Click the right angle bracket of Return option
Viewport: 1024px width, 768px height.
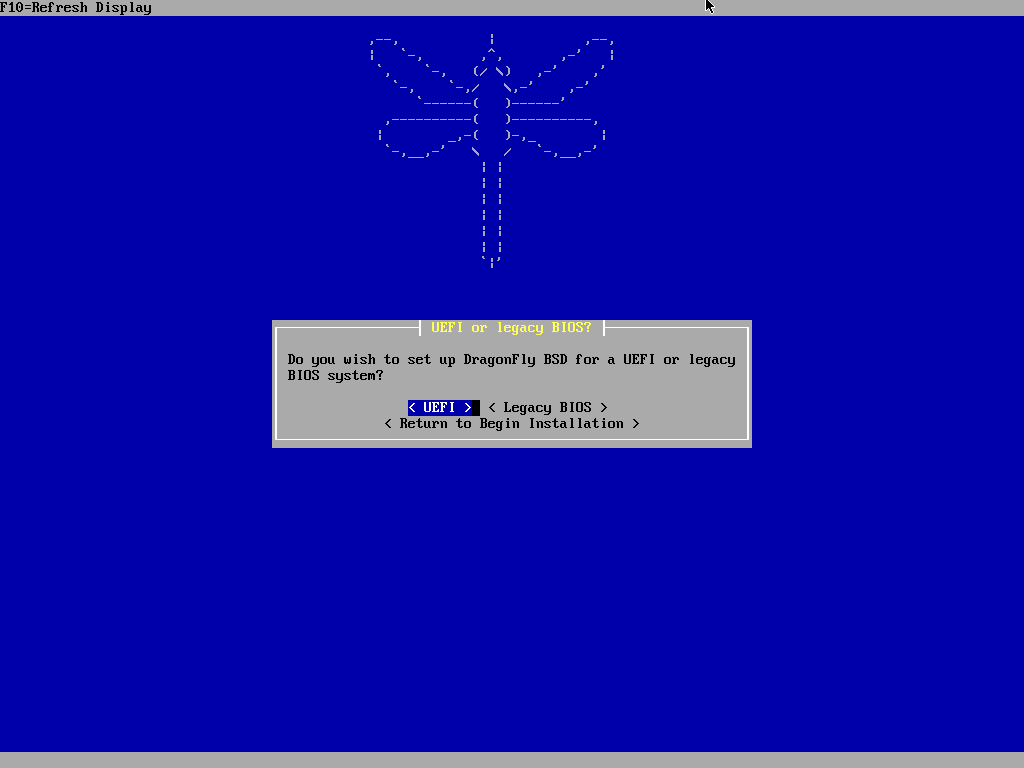click(636, 423)
